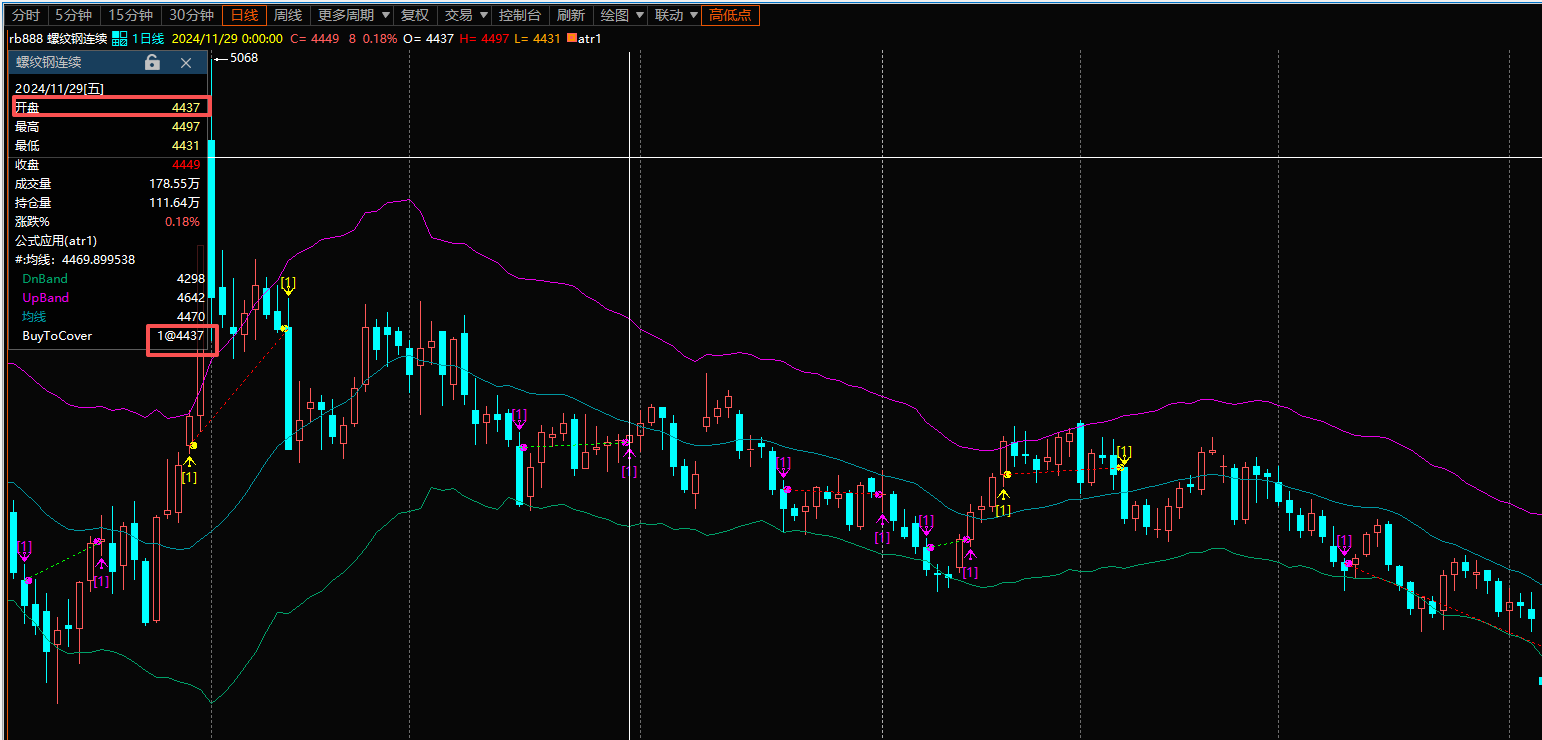
Task: Toggle the 高低点 high-low marker button
Action: [x=730, y=15]
